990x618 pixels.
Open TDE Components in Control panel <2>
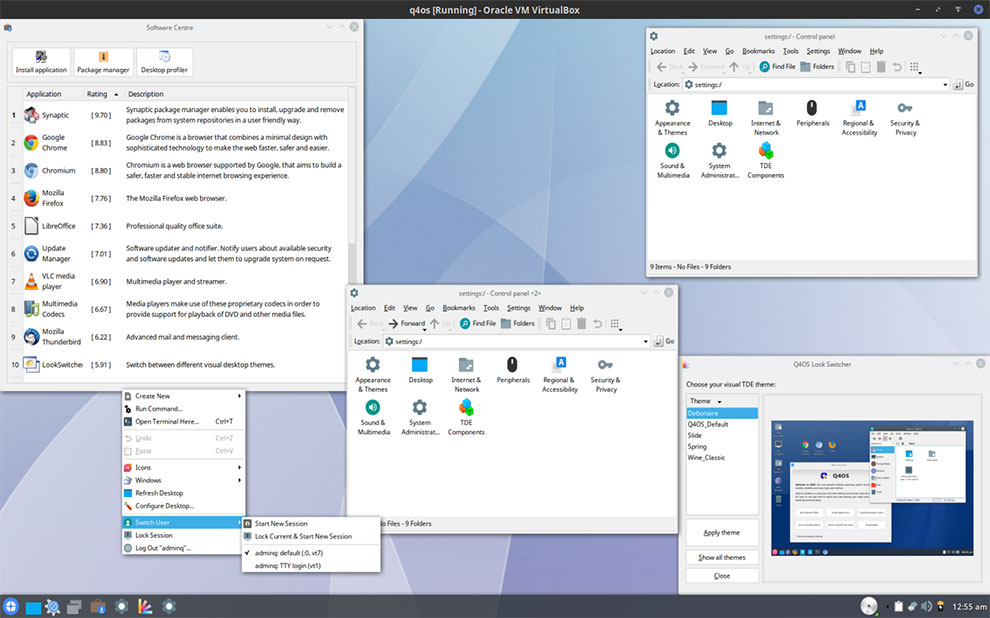466,417
